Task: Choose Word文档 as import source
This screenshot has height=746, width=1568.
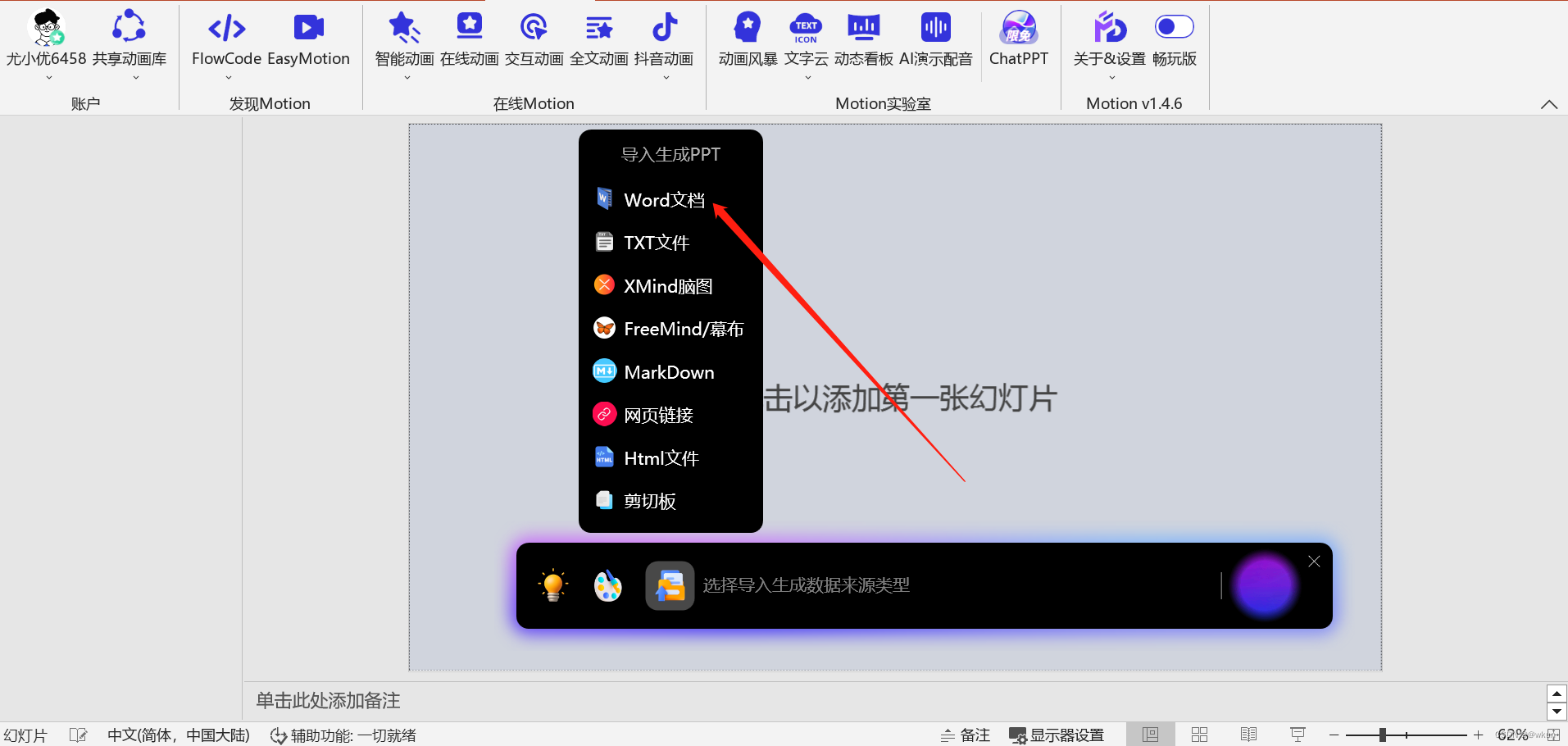Action: (670, 199)
